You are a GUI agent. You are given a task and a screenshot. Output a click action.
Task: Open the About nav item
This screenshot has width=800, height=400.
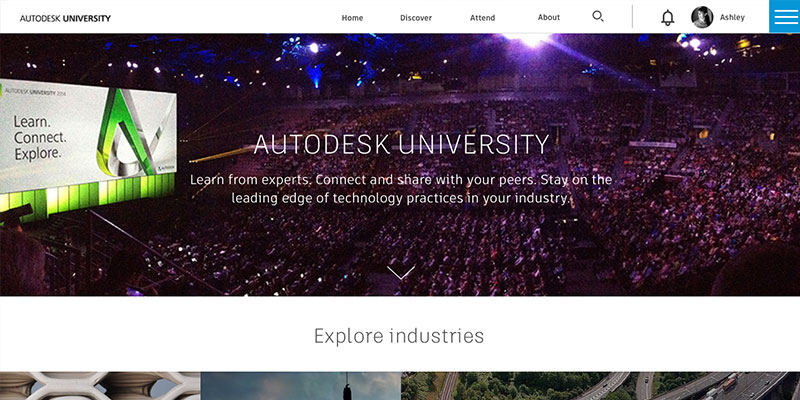[x=549, y=17]
